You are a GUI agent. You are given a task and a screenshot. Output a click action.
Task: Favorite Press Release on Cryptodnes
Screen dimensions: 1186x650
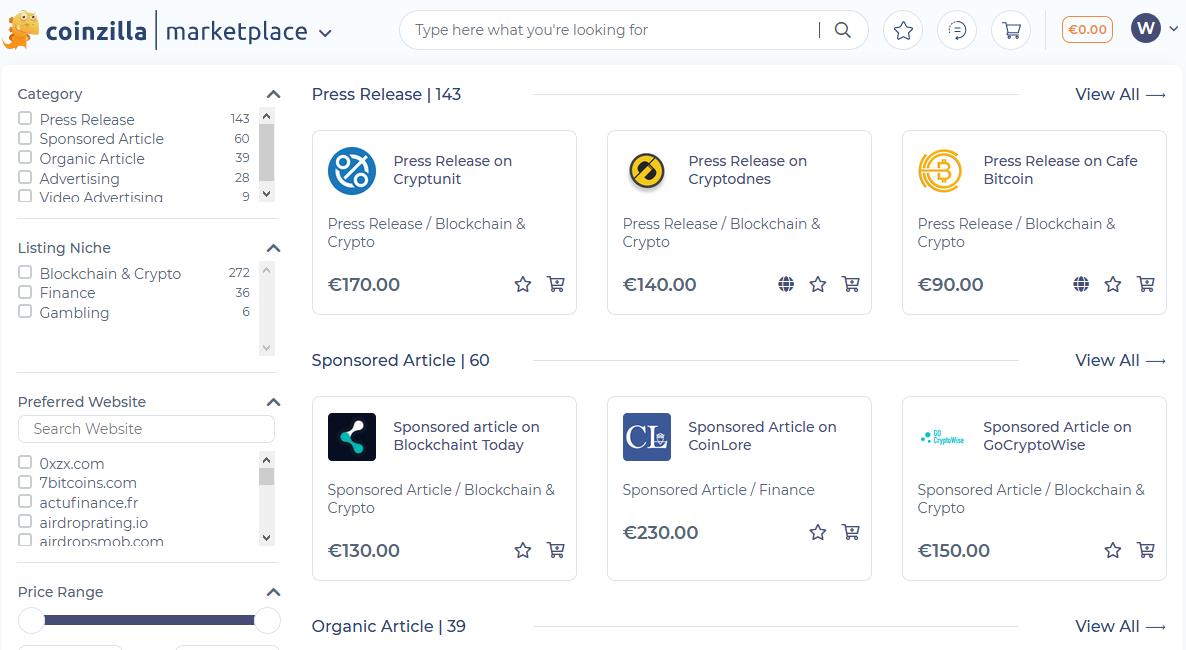(818, 285)
